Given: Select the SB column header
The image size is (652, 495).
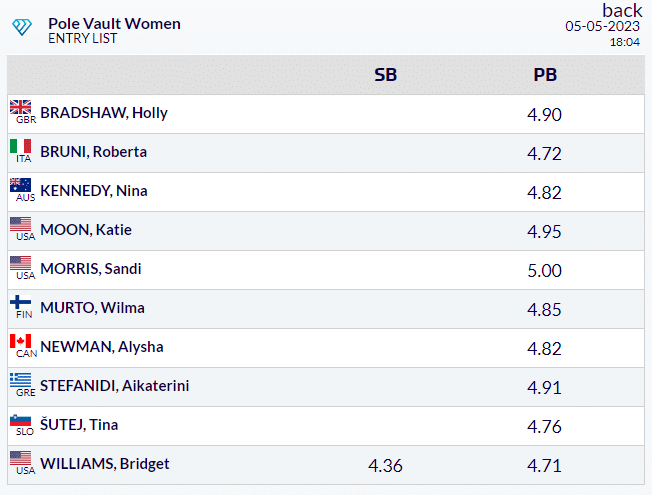Looking at the screenshot, I should point(385,75).
